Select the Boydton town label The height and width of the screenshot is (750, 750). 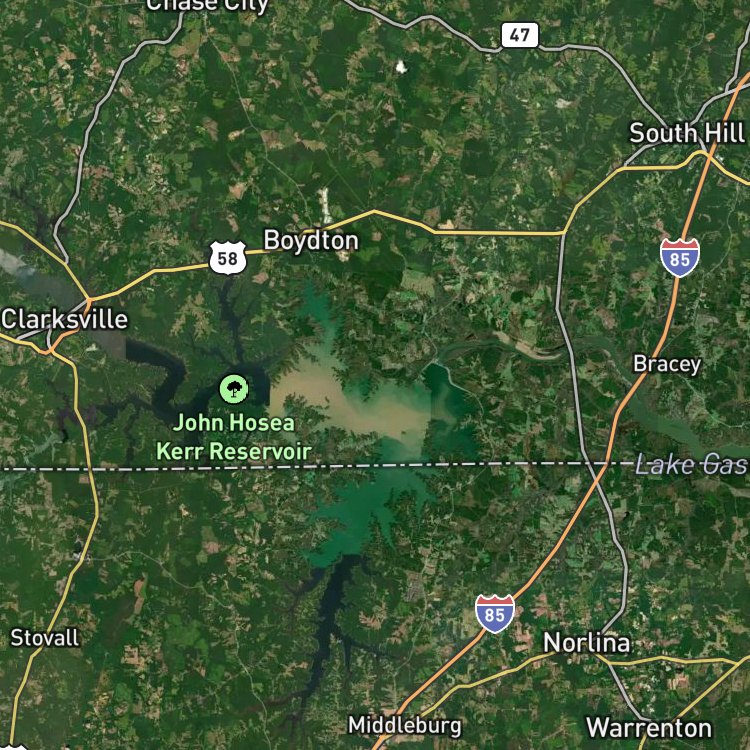311,240
